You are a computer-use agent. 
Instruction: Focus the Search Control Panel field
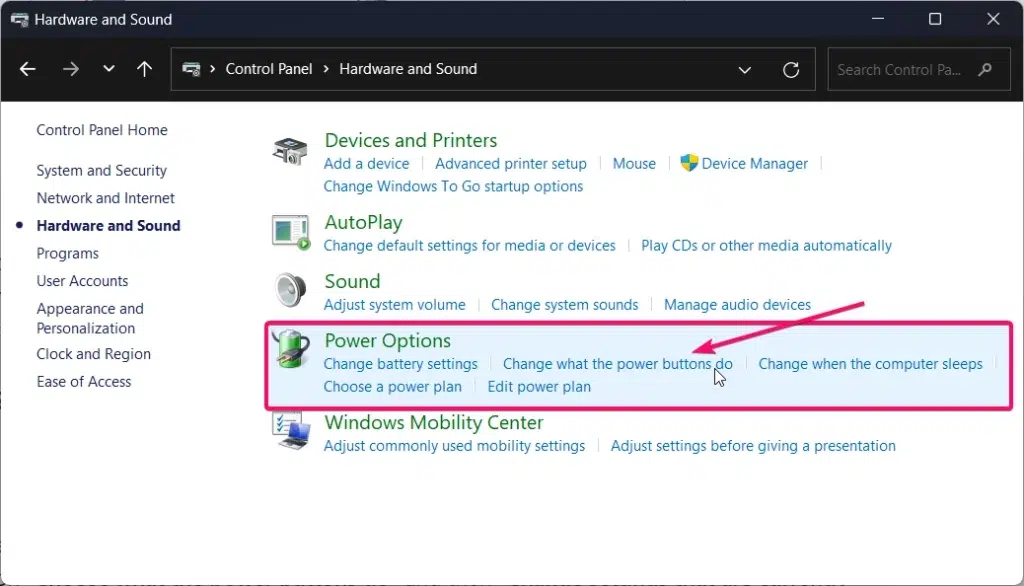pos(918,69)
